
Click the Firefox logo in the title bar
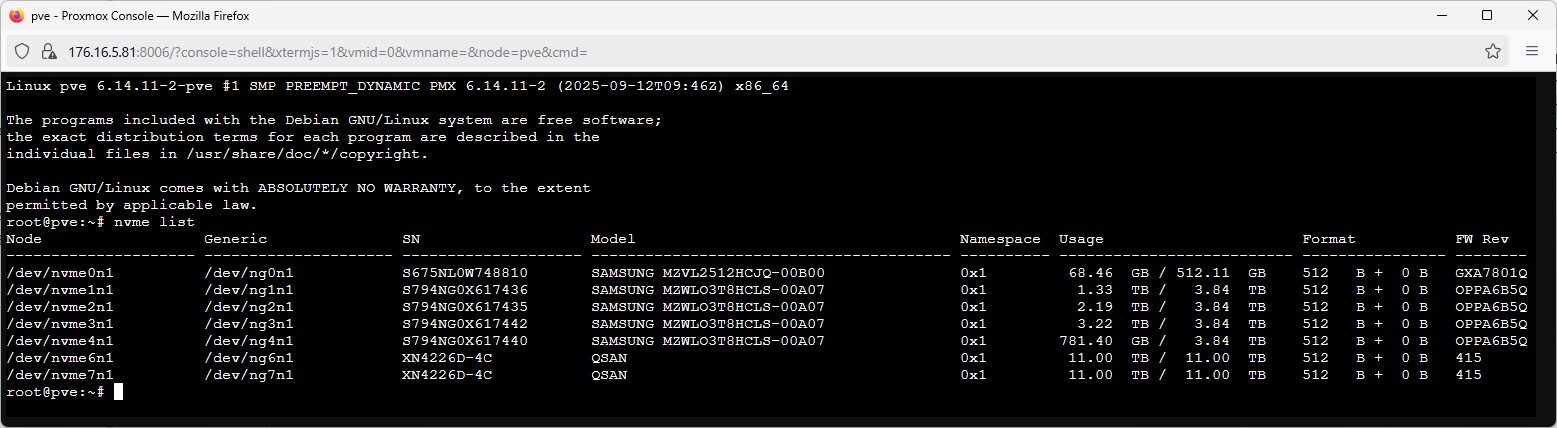16,16
